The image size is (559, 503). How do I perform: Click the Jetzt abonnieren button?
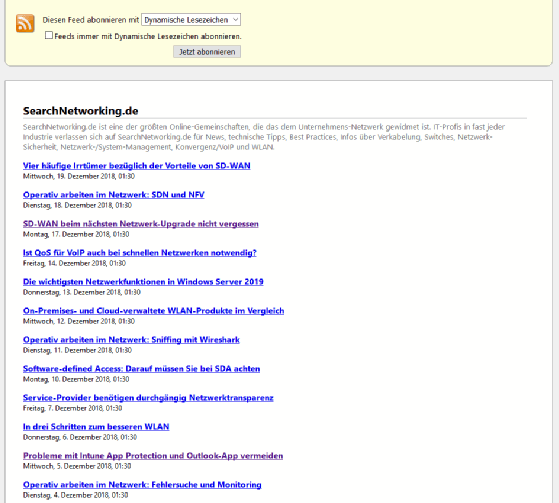point(207,52)
